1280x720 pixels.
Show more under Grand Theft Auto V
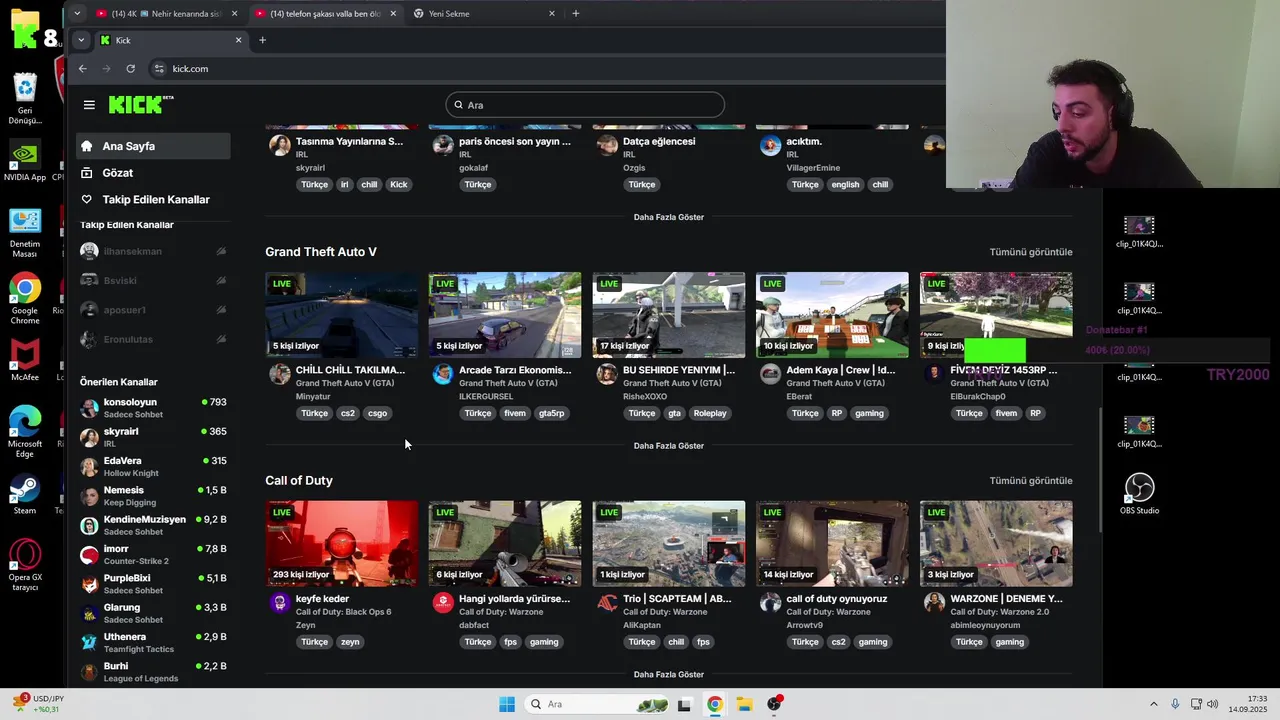(x=668, y=446)
